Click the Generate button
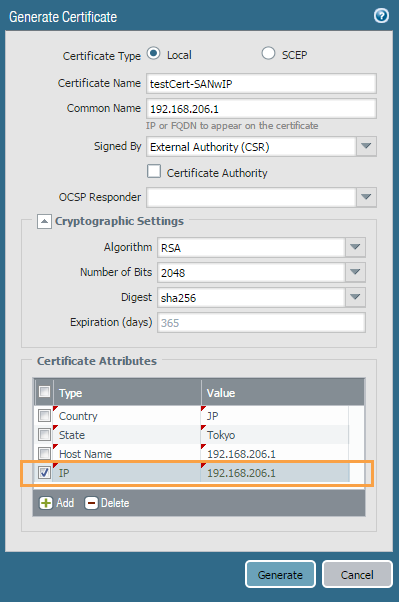Image resolution: width=399 pixels, height=602 pixels. (x=280, y=574)
